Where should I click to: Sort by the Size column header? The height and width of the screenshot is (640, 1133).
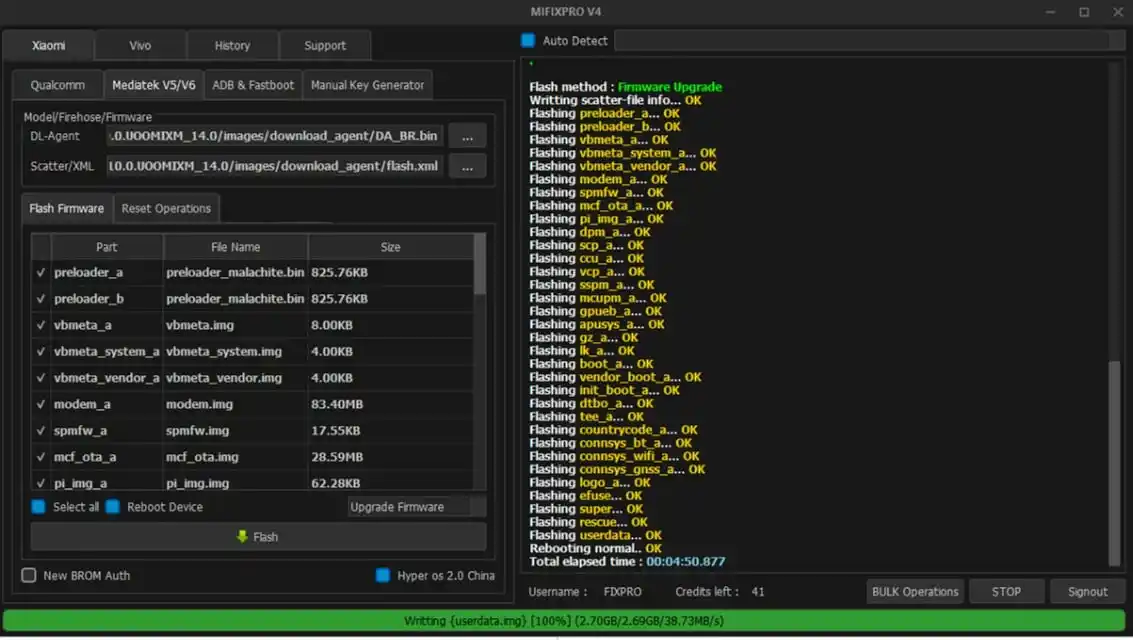click(390, 247)
